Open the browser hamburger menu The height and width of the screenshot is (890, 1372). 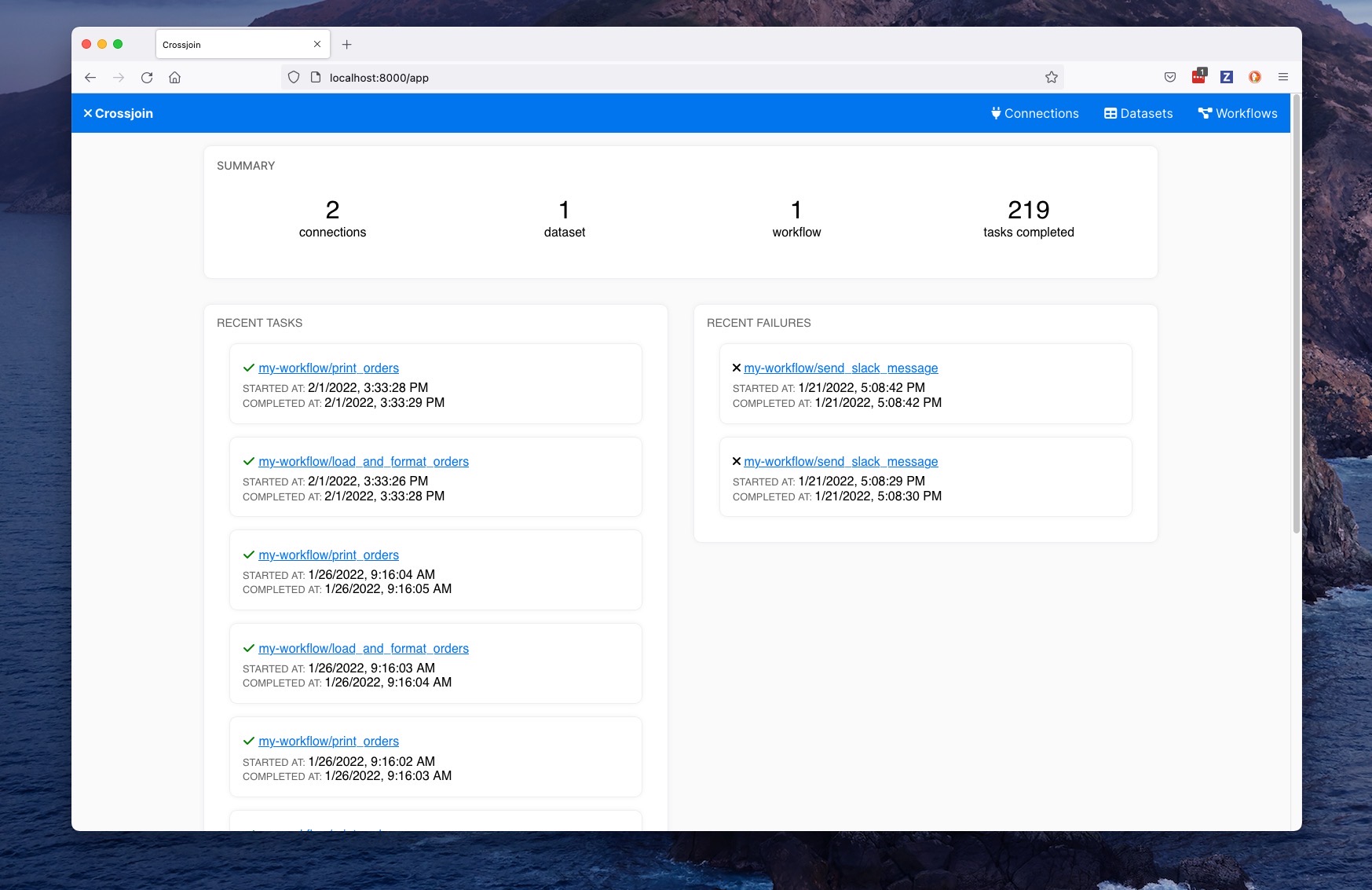1283,77
